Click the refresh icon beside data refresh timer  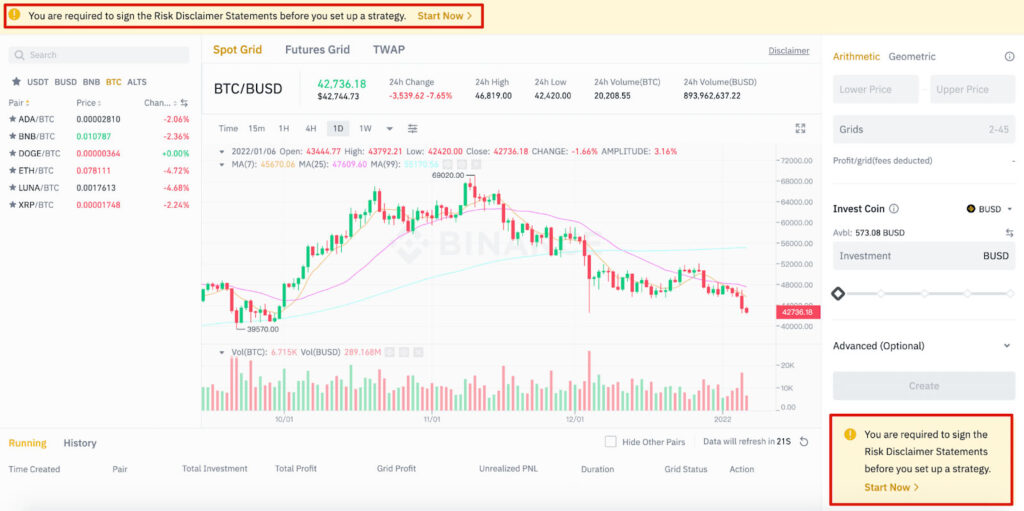(804, 442)
